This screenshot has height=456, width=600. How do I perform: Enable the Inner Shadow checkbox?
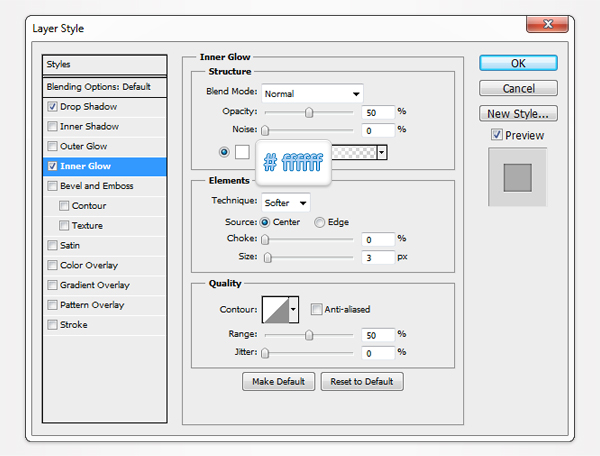tap(52, 126)
